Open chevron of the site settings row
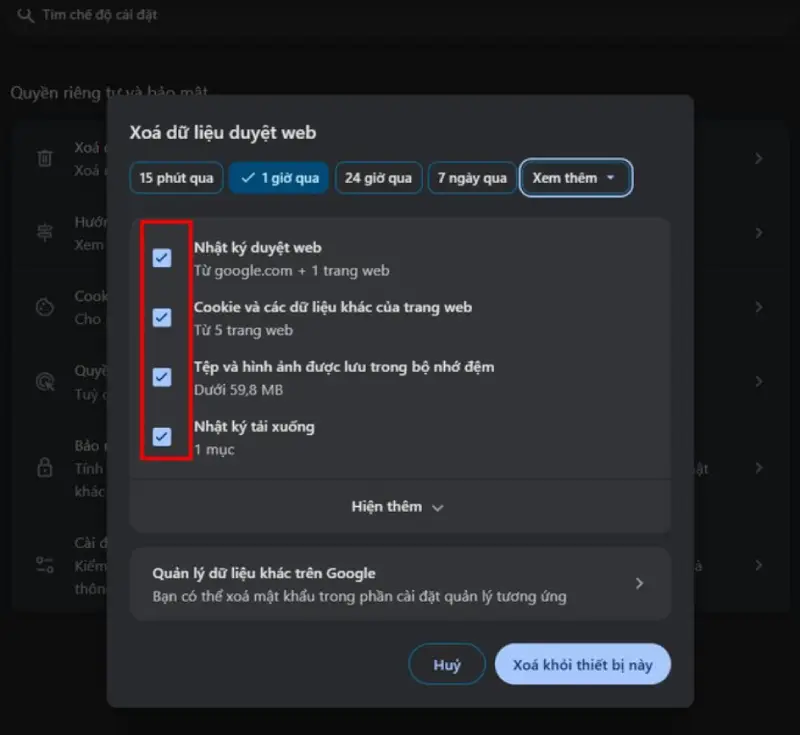 tap(759, 565)
